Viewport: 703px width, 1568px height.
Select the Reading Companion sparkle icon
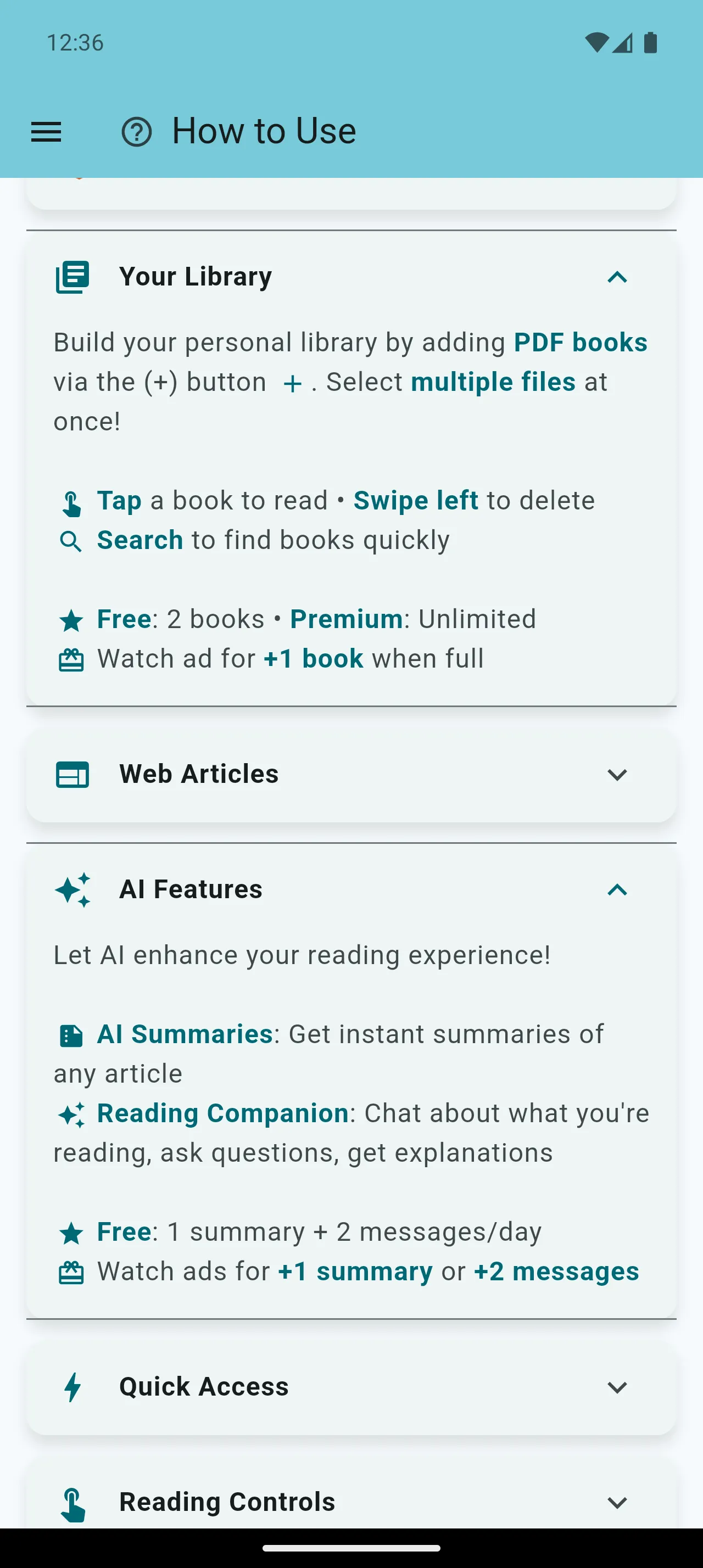tap(71, 1114)
